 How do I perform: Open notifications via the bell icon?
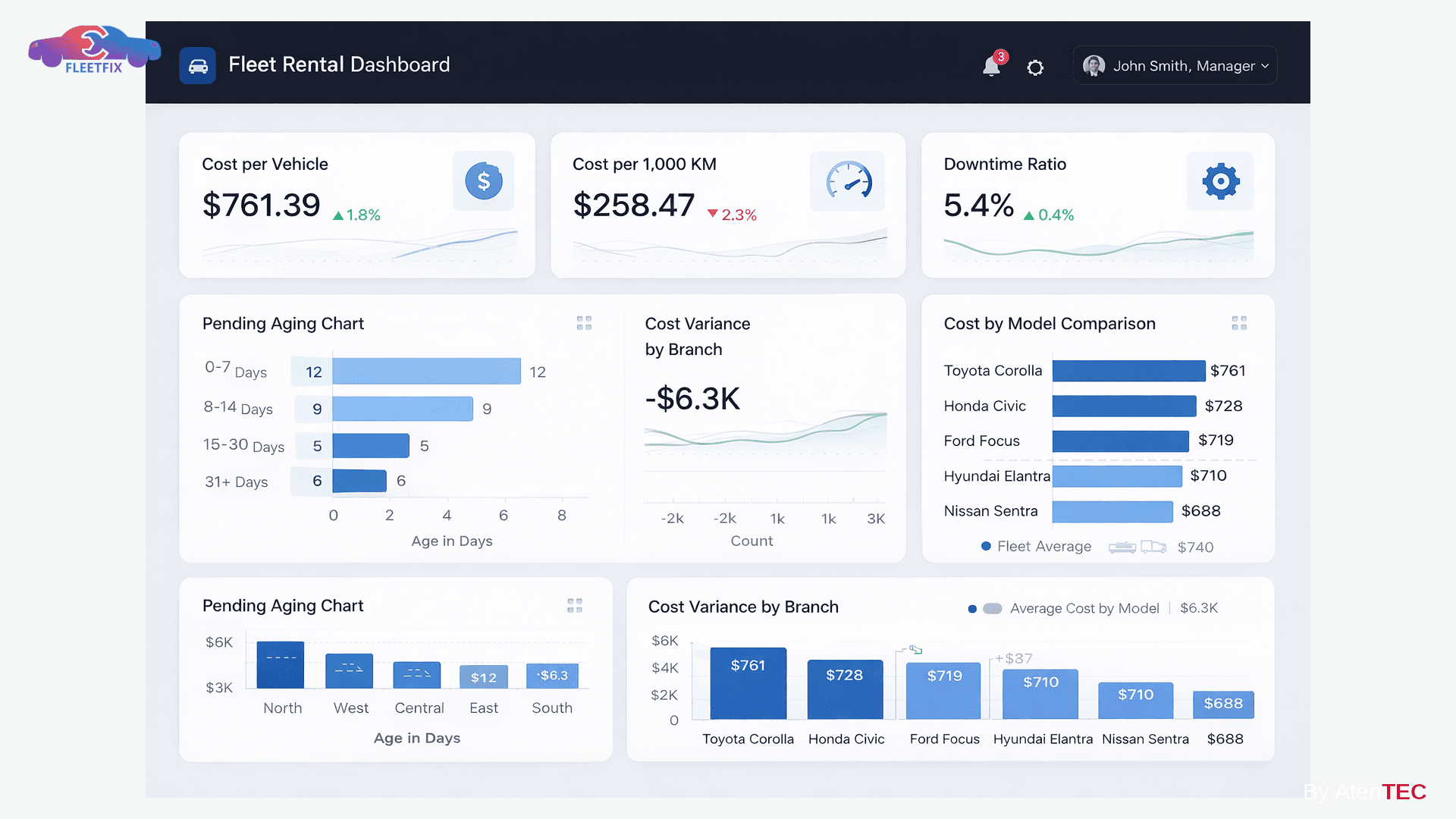tap(992, 67)
